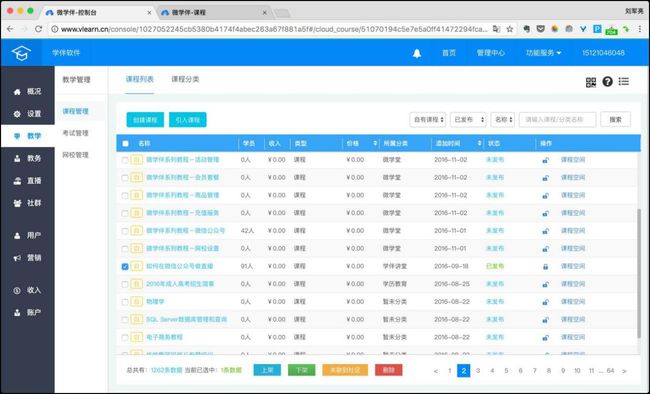
Task: Open the notification bell icon
Action: [x=417, y=53]
